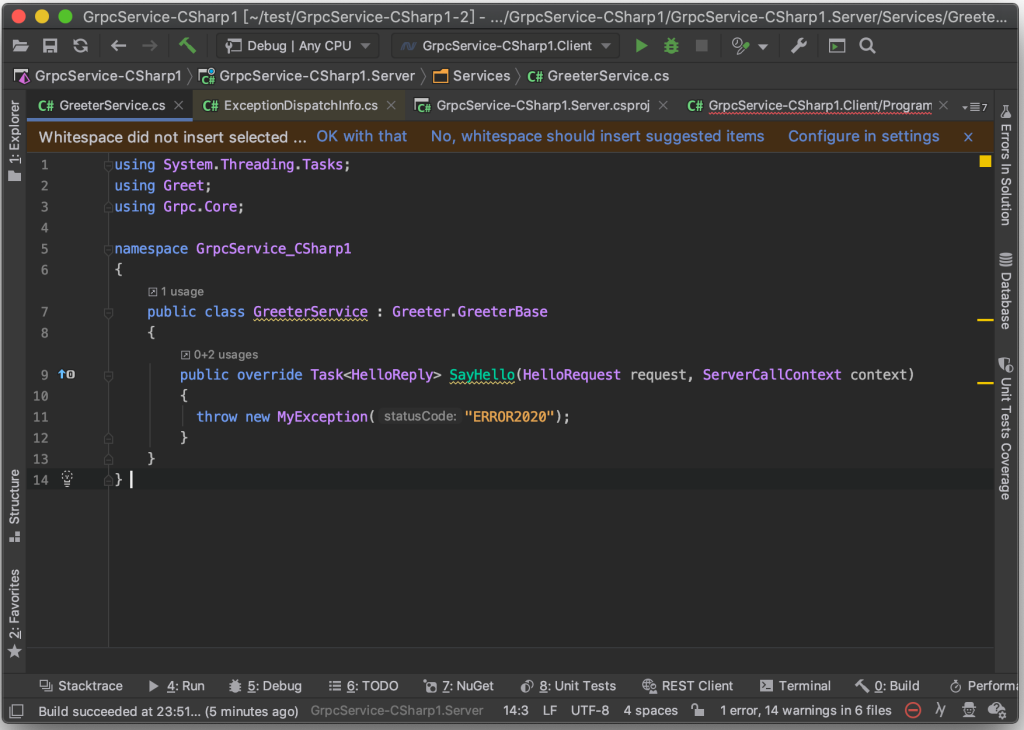This screenshot has width=1024, height=730.
Task: Click 'No, whitespace should insert suggested items'
Action: click(597, 136)
